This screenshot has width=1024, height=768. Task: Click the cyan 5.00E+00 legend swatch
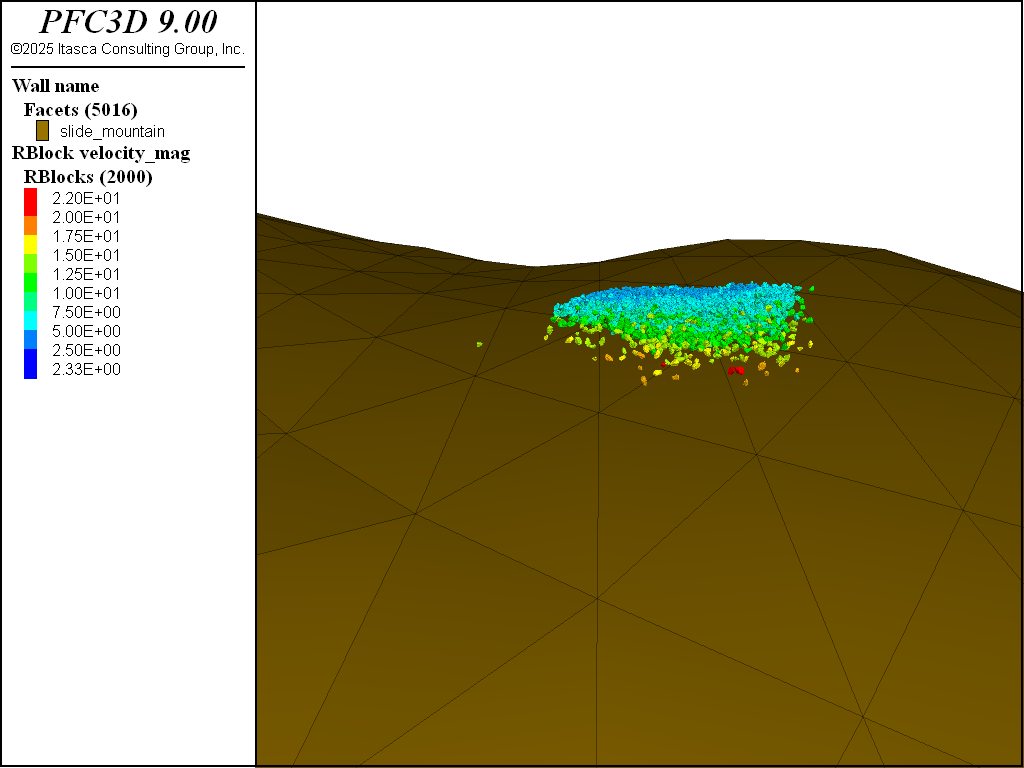(x=31, y=320)
